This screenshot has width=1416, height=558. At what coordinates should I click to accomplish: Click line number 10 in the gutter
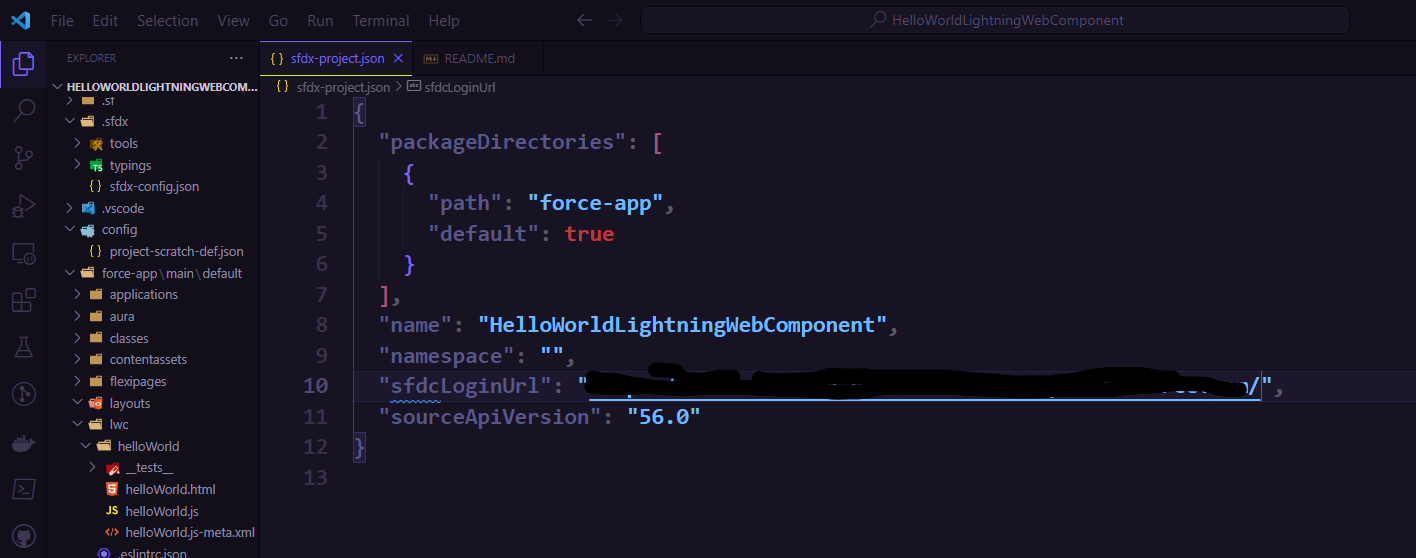(x=315, y=386)
